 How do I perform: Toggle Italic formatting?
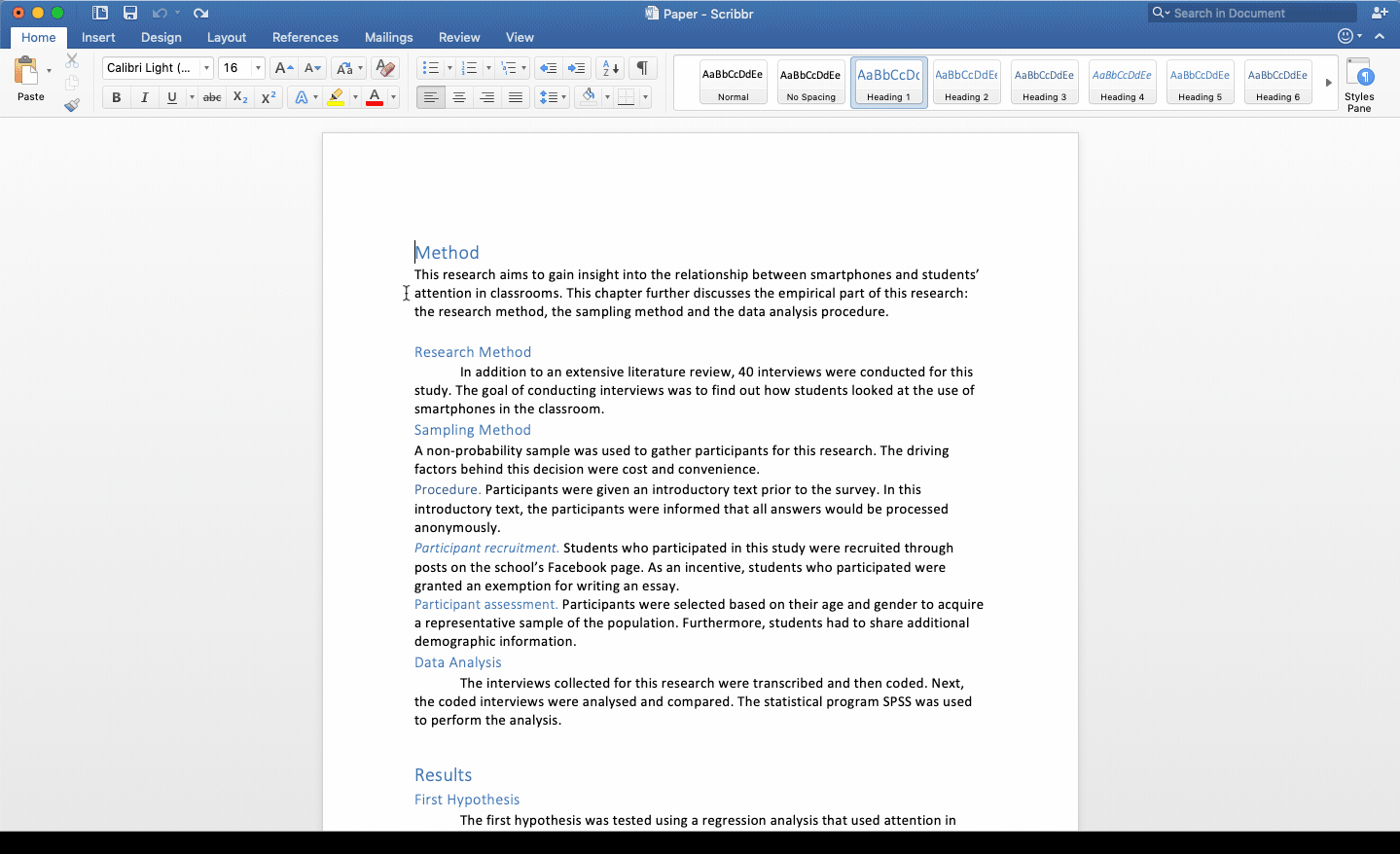[144, 97]
